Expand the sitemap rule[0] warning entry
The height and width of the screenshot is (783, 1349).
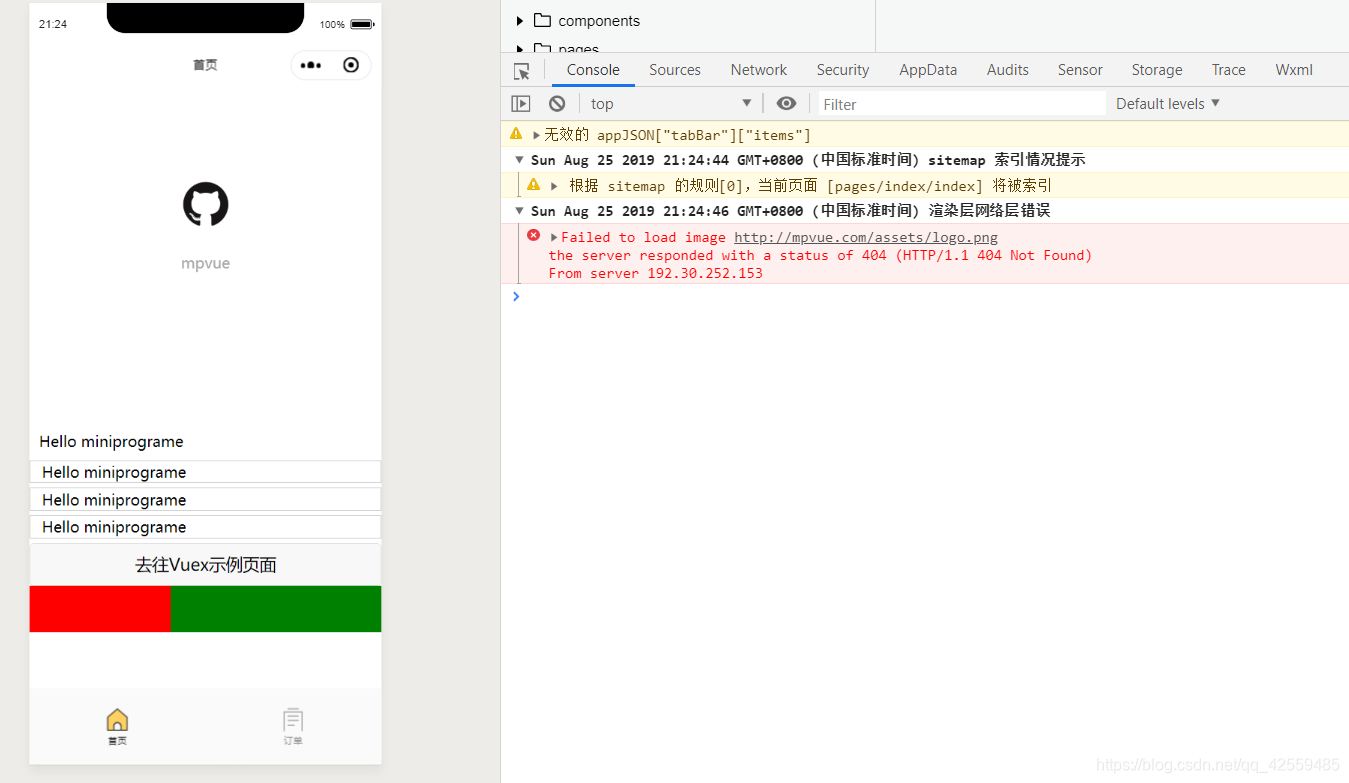coord(554,186)
